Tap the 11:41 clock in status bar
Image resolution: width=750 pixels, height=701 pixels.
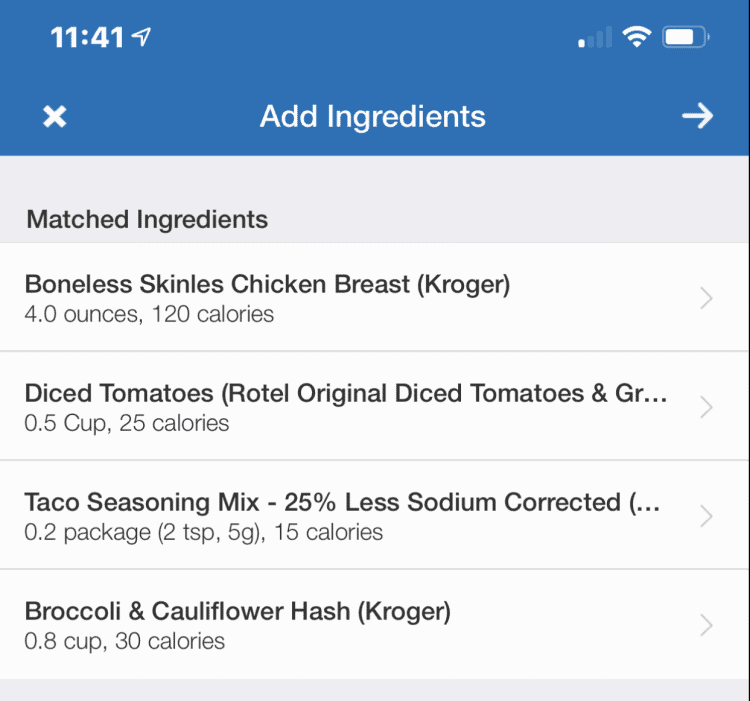coord(87,38)
